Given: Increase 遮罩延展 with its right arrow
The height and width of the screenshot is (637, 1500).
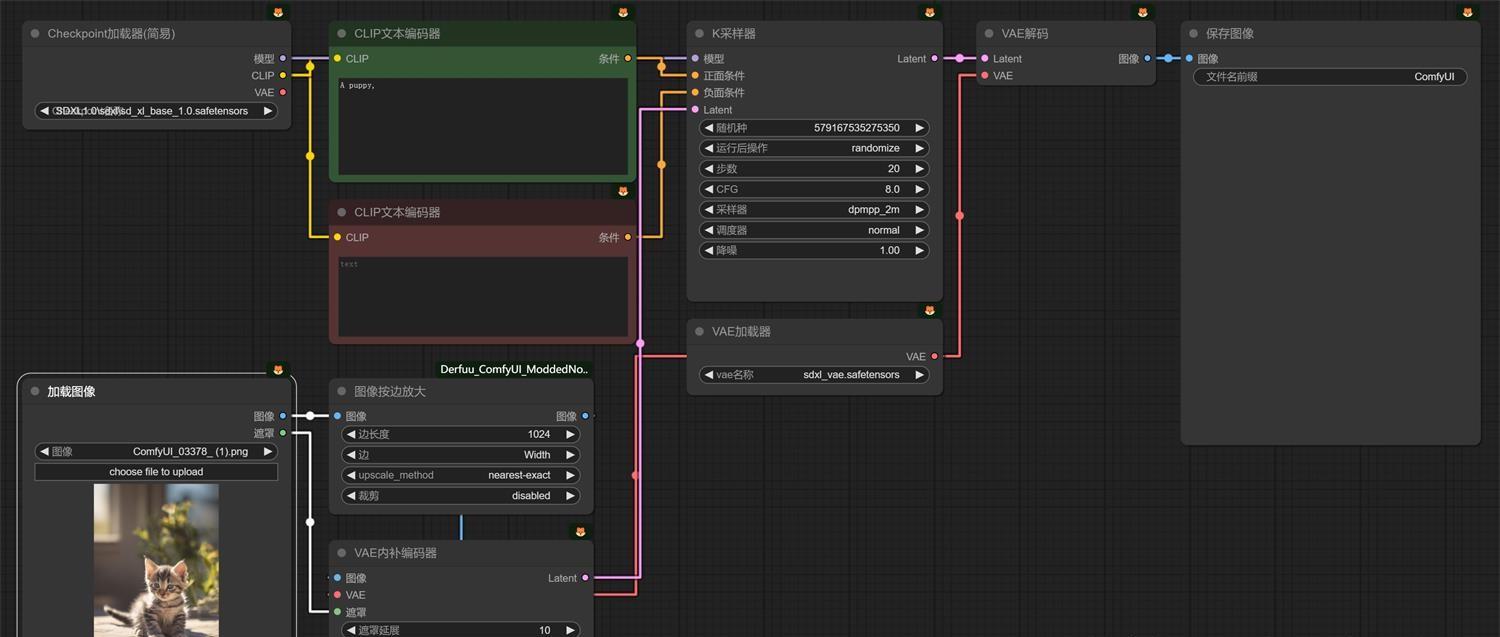Looking at the screenshot, I should [x=571, y=630].
